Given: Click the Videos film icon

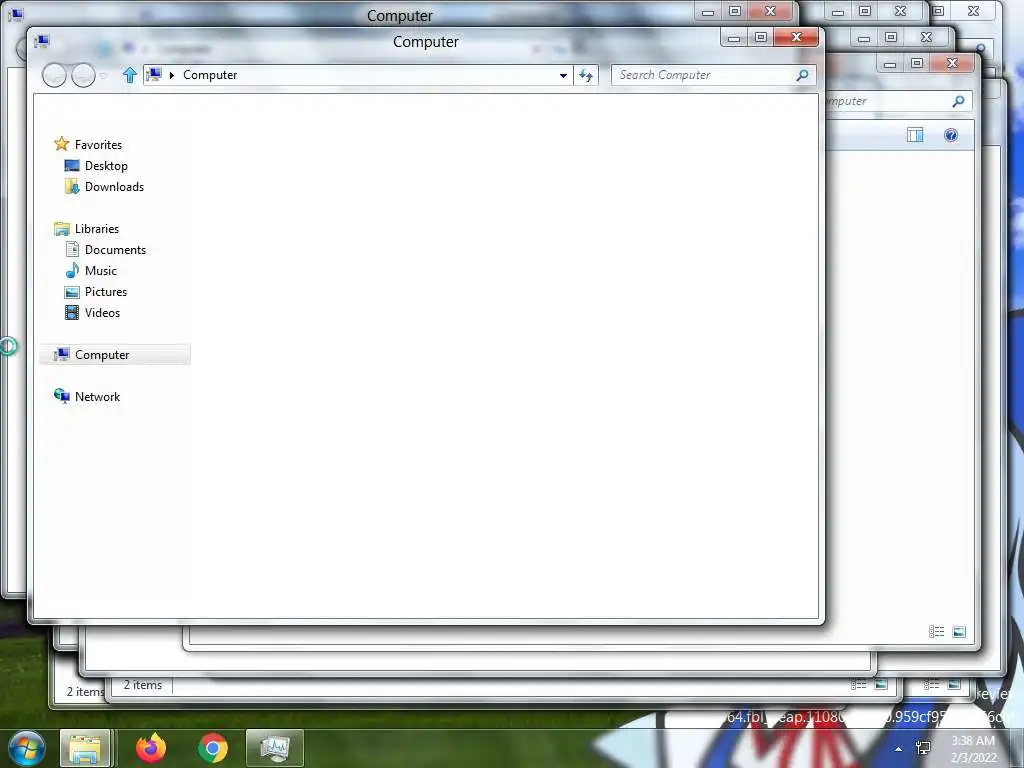Looking at the screenshot, I should click(72, 312).
